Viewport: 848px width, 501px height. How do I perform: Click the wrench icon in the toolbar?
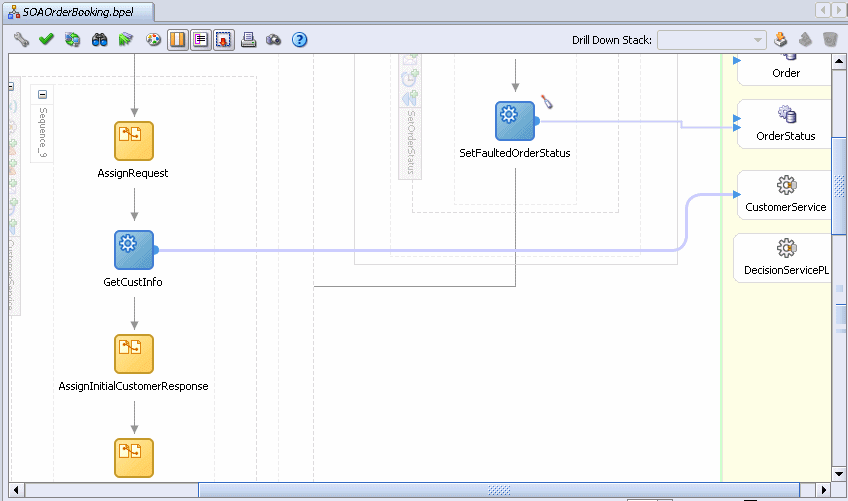pos(21,39)
